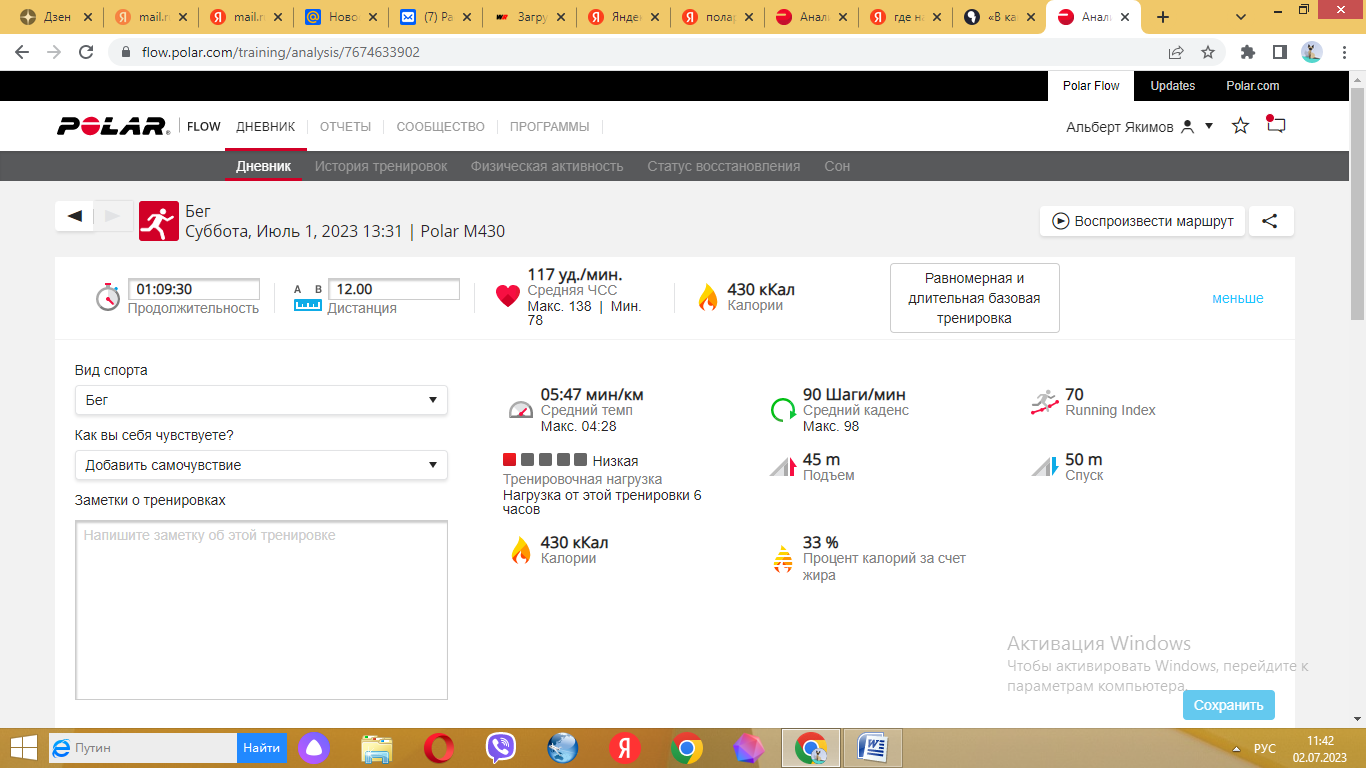Go to previous training with left arrow
1366x768 pixels.
pos(74,216)
